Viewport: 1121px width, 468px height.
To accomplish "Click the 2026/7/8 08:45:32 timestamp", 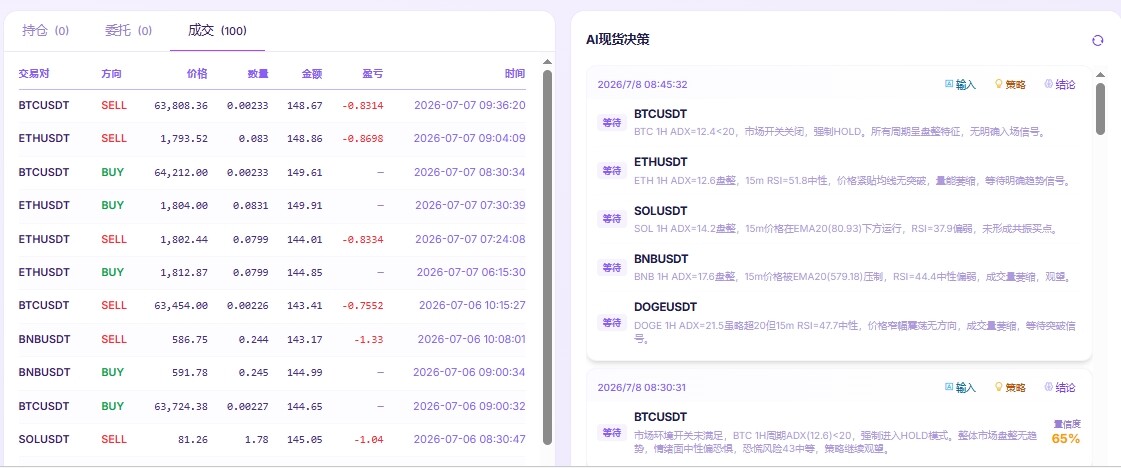I will (643, 84).
